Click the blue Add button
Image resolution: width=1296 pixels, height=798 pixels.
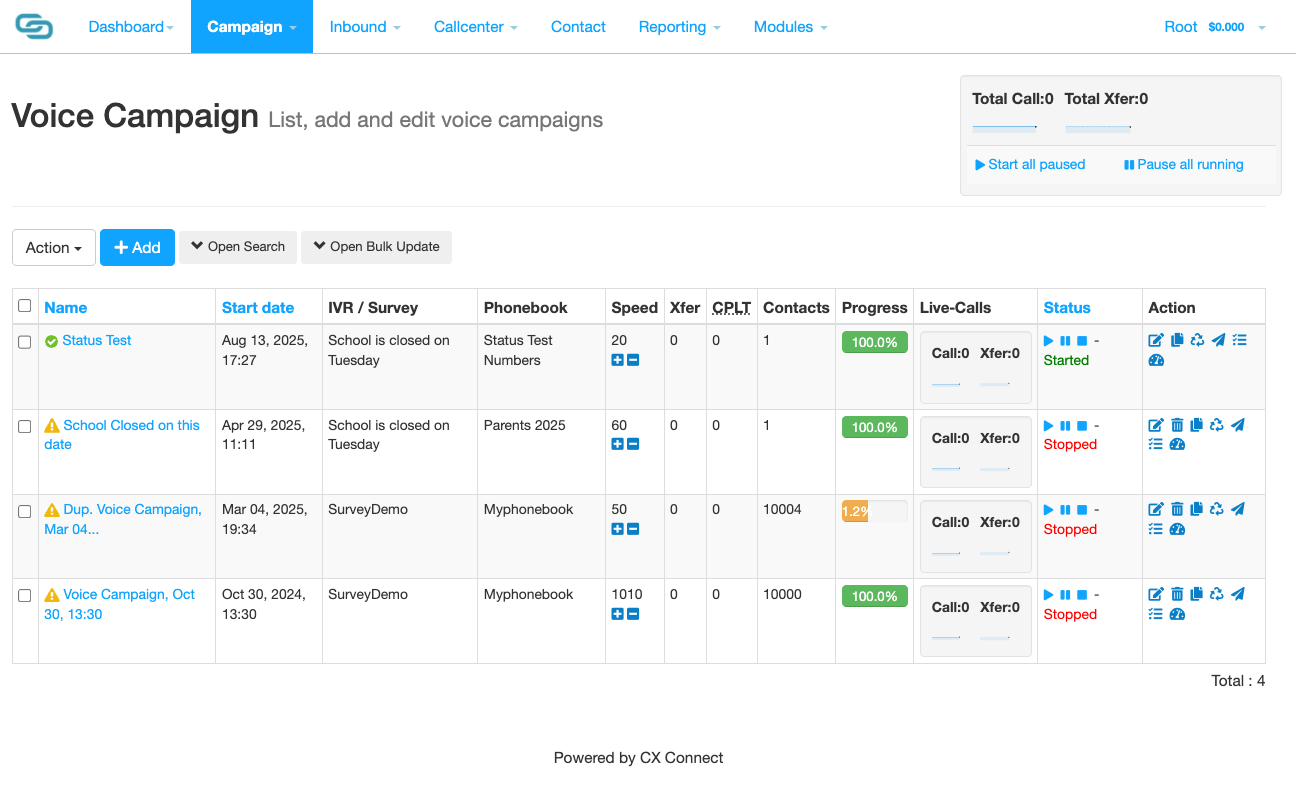click(x=137, y=248)
